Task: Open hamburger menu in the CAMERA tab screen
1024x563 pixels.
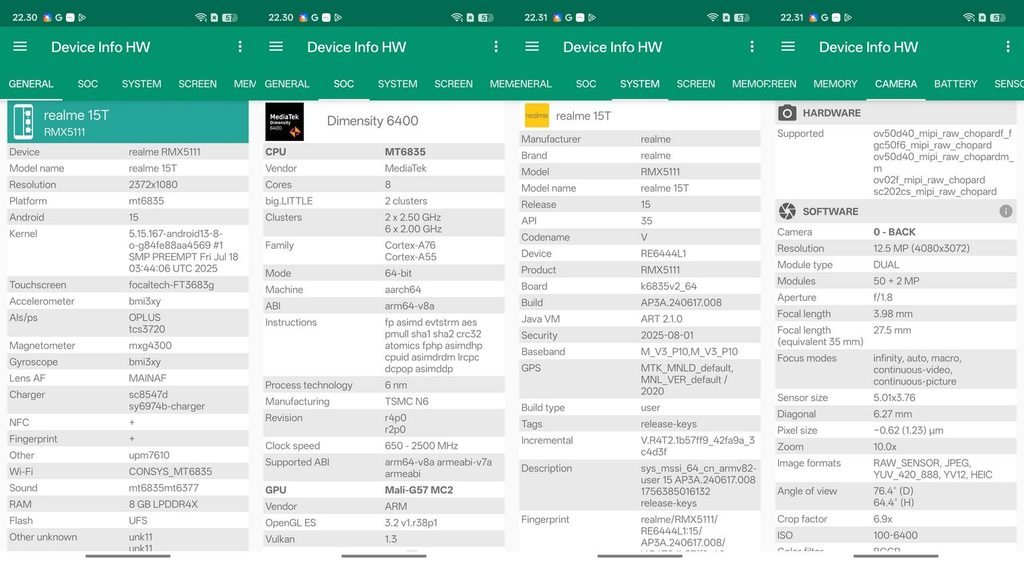Action: [788, 46]
